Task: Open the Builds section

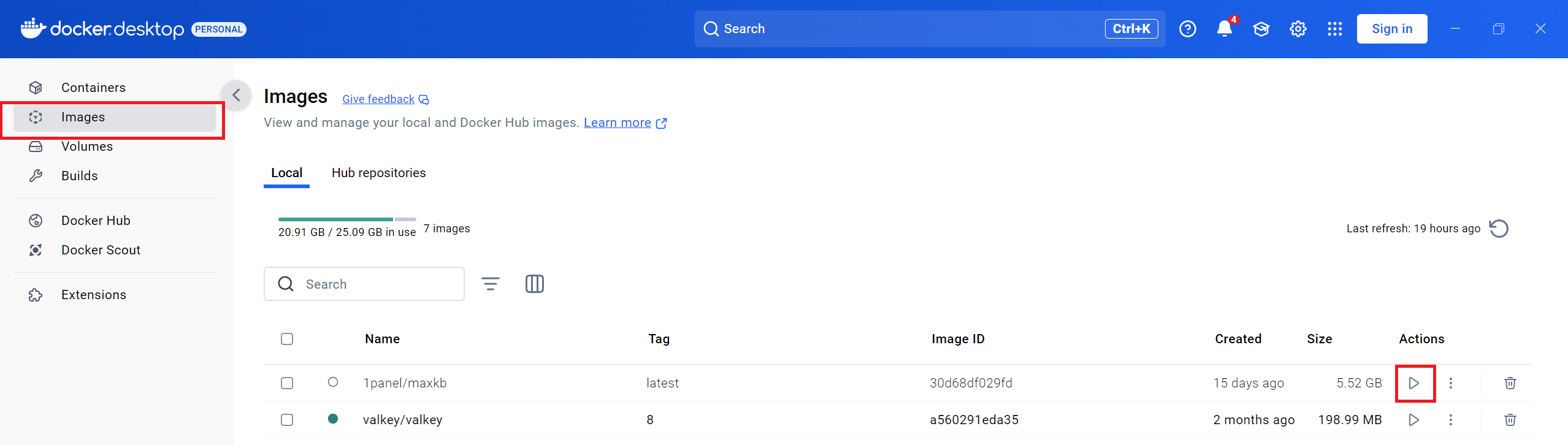Action: [x=114, y=176]
